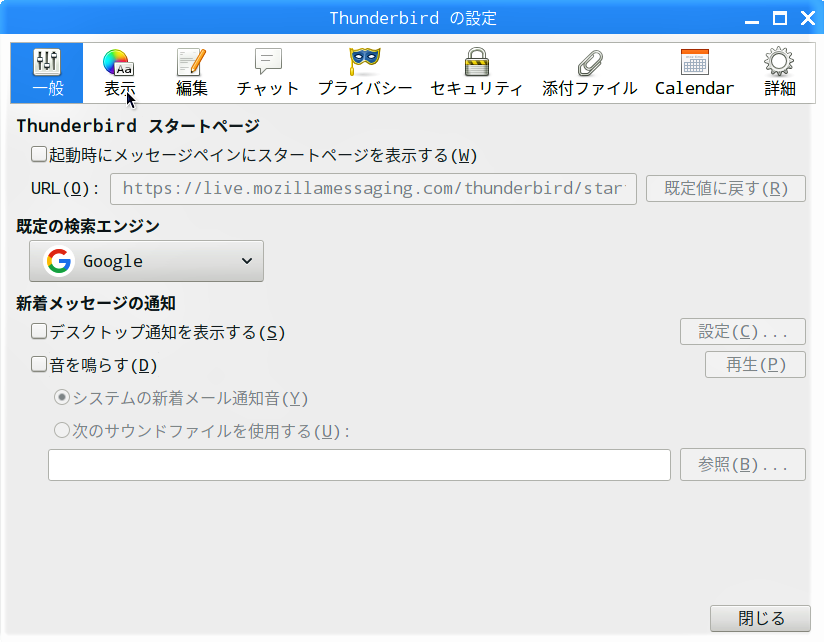Open the プライバシー mask tab
The width and height of the screenshot is (824, 642).
coord(365,73)
